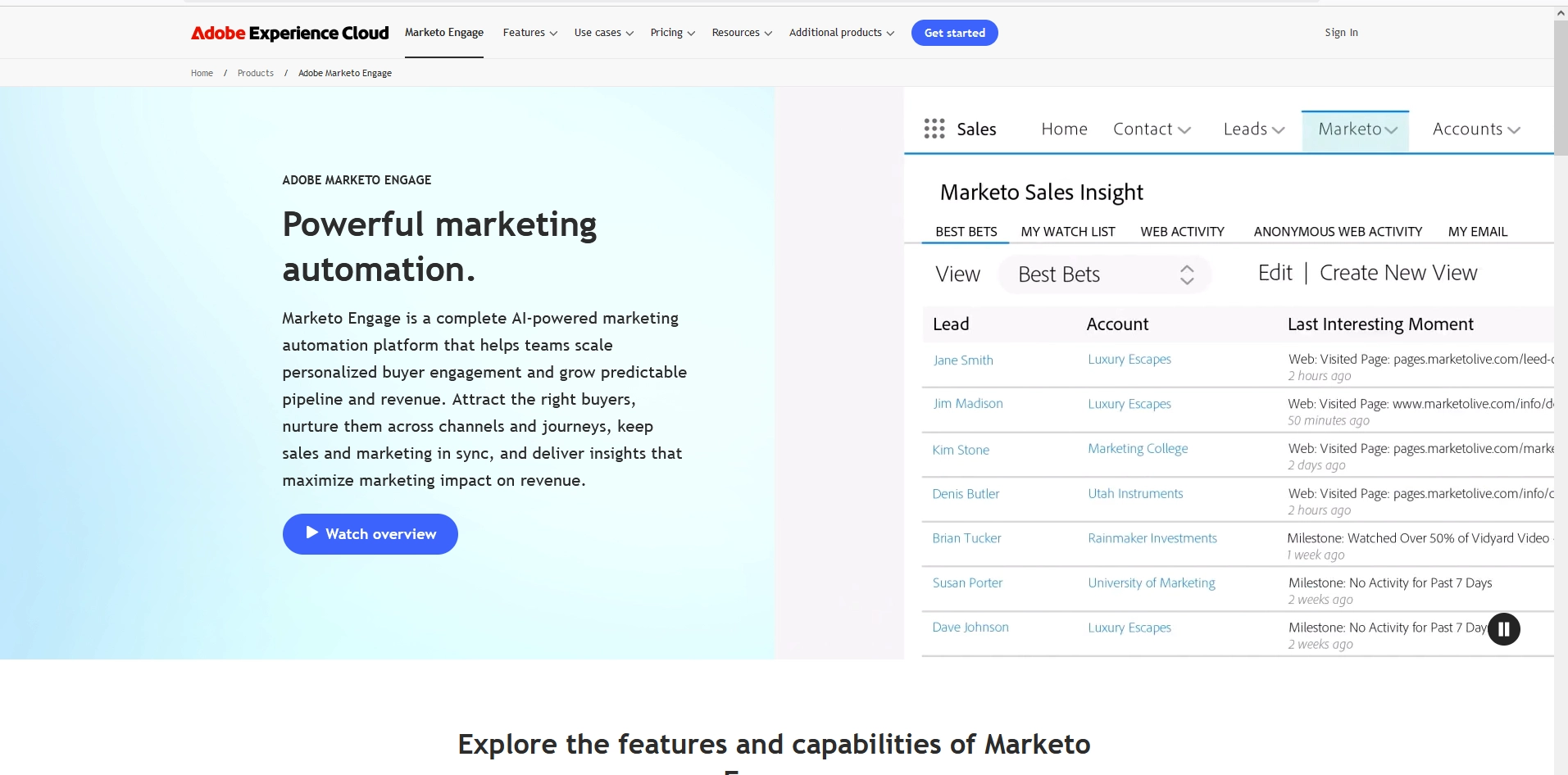This screenshot has width=1568, height=775.
Task: Open the MY WATCH LIST tab
Action: tap(1068, 232)
